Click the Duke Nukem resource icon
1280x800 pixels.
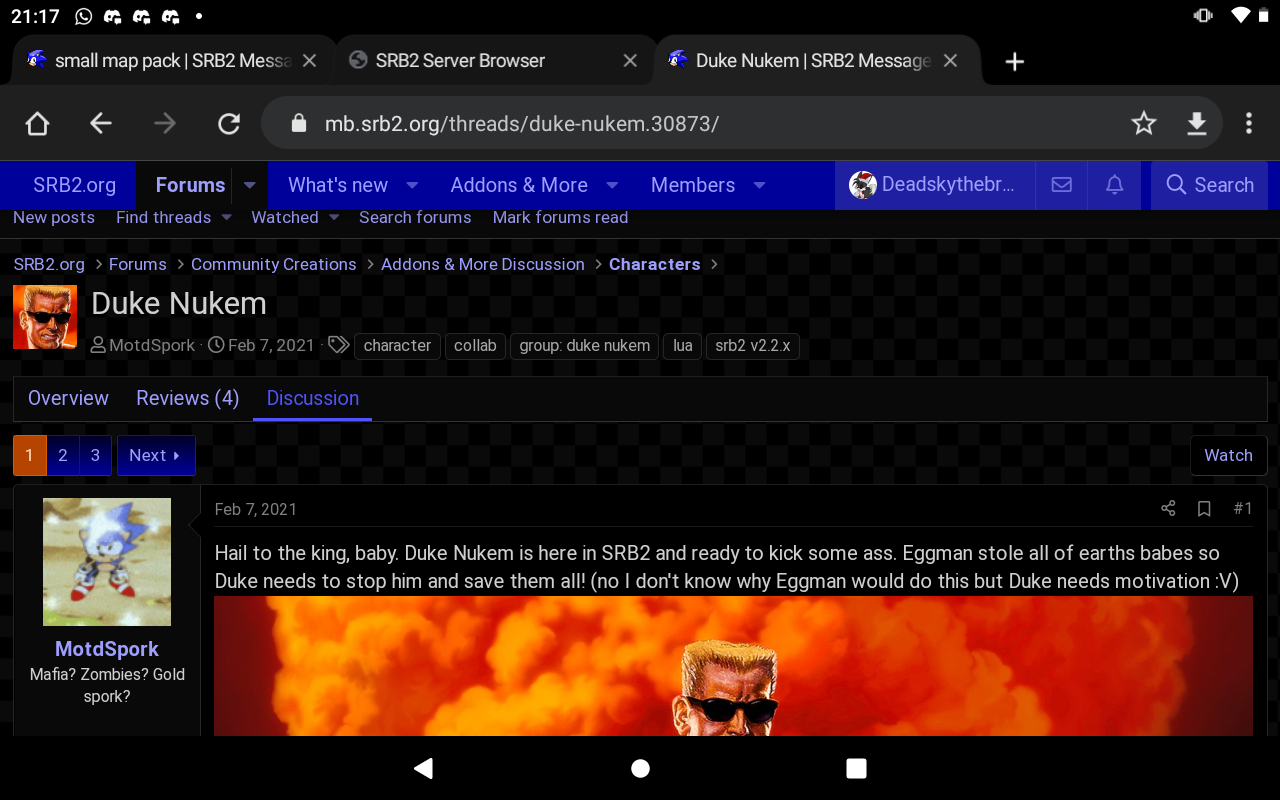coord(45,317)
